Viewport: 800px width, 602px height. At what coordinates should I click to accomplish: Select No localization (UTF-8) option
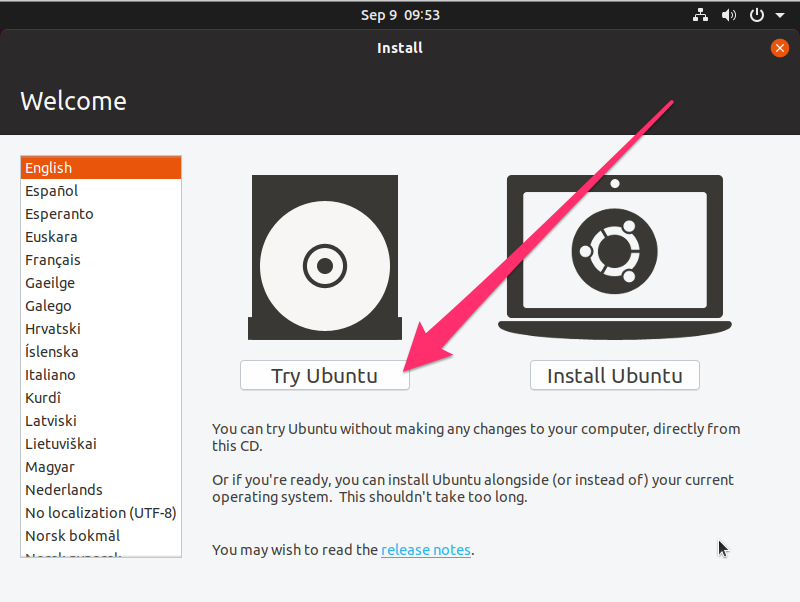(101, 512)
